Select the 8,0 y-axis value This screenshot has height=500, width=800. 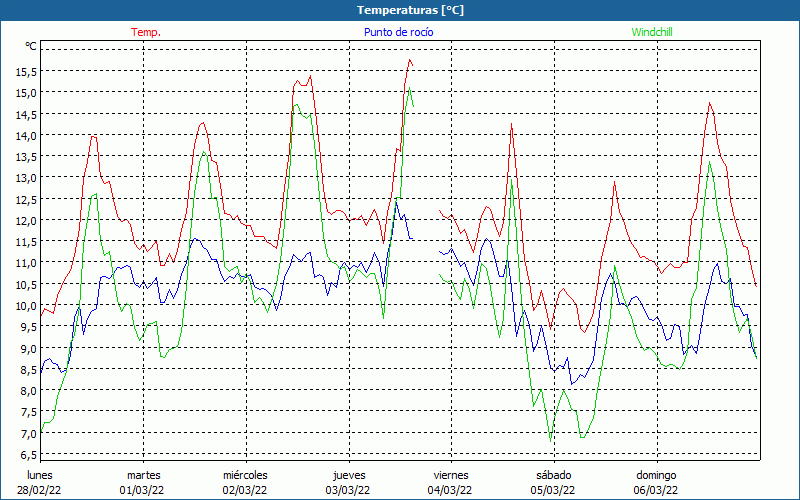pos(29,391)
